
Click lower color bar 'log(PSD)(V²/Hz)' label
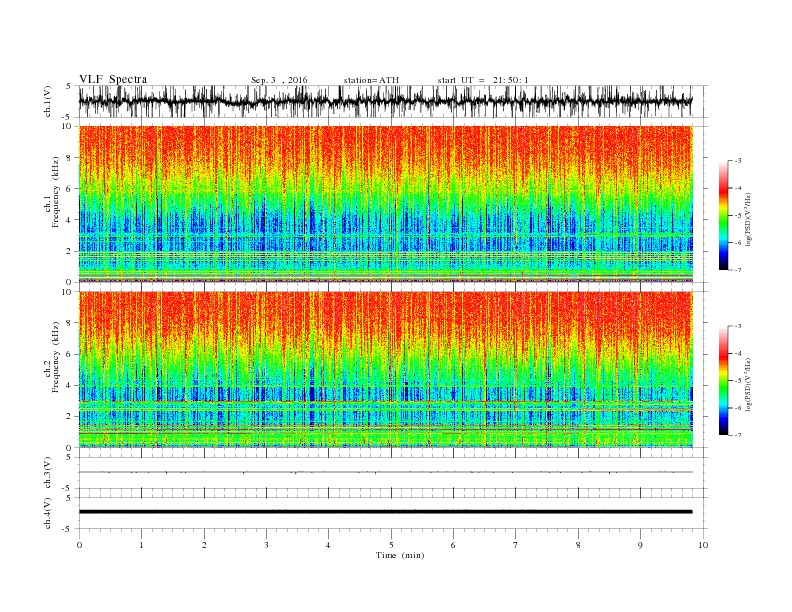click(748, 384)
